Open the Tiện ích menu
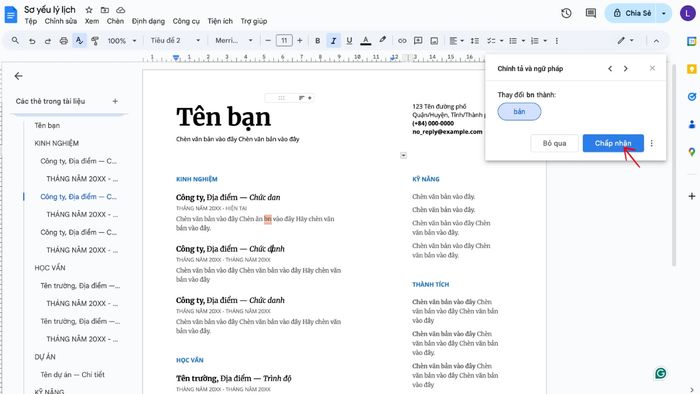700x394 pixels. (x=220, y=21)
